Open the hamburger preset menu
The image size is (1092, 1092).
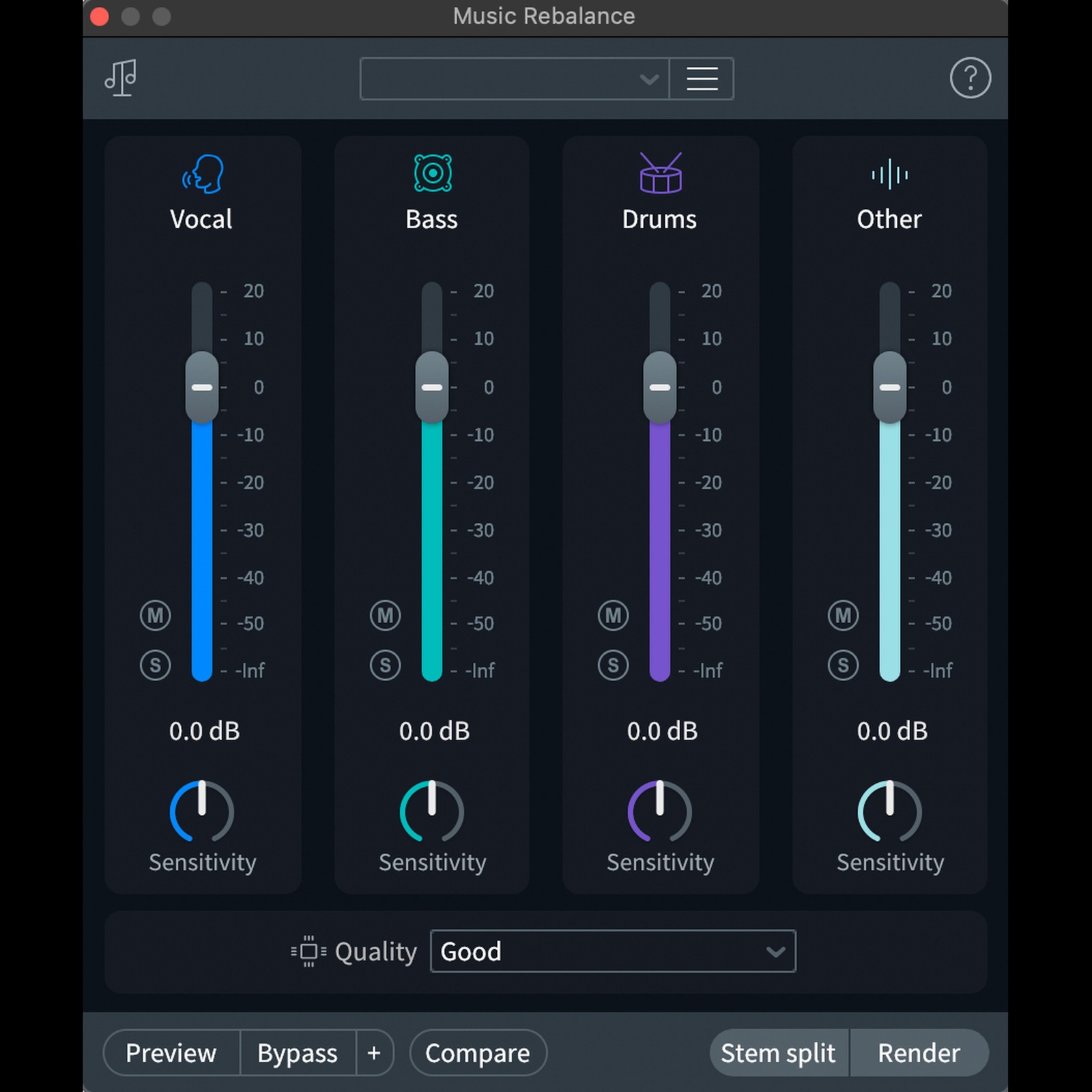[x=702, y=78]
